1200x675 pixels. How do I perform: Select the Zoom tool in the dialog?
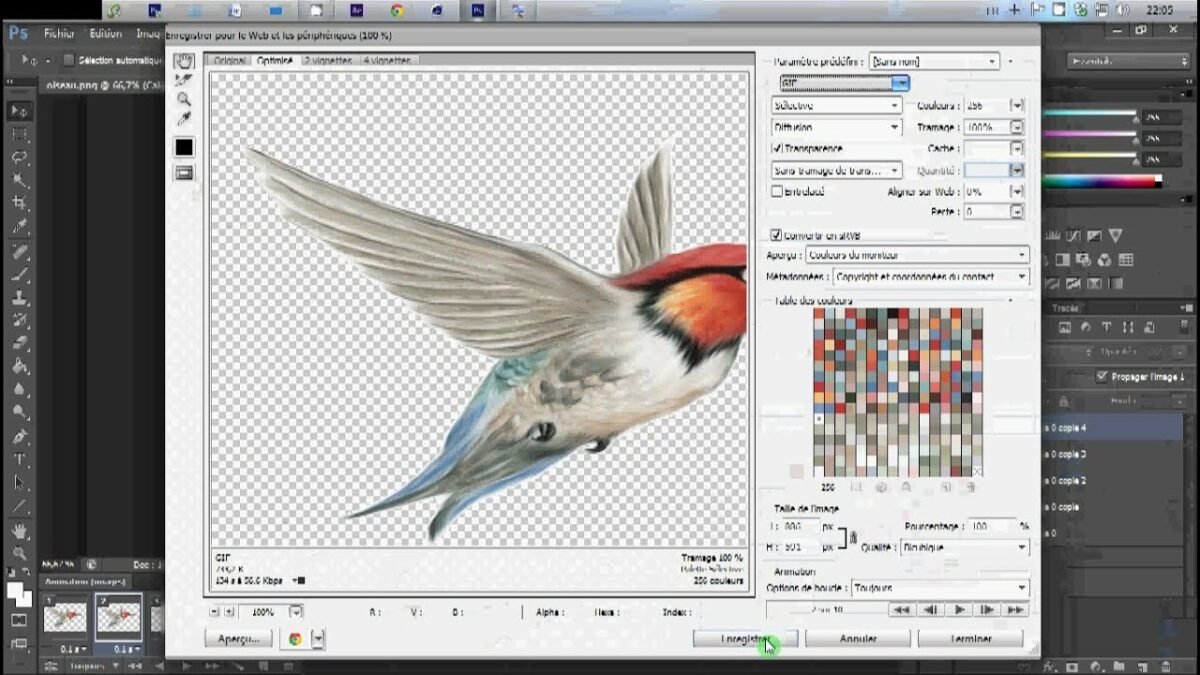pos(184,99)
